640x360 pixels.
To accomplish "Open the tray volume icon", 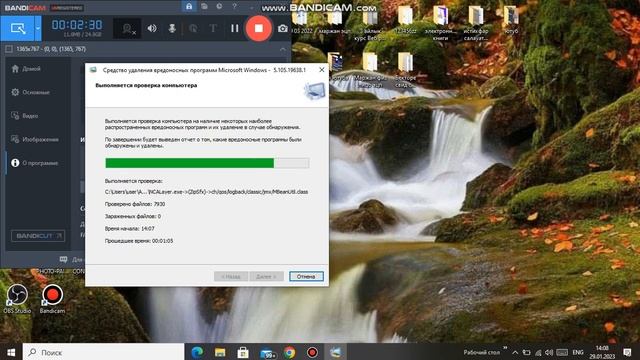I will click(x=549, y=352).
